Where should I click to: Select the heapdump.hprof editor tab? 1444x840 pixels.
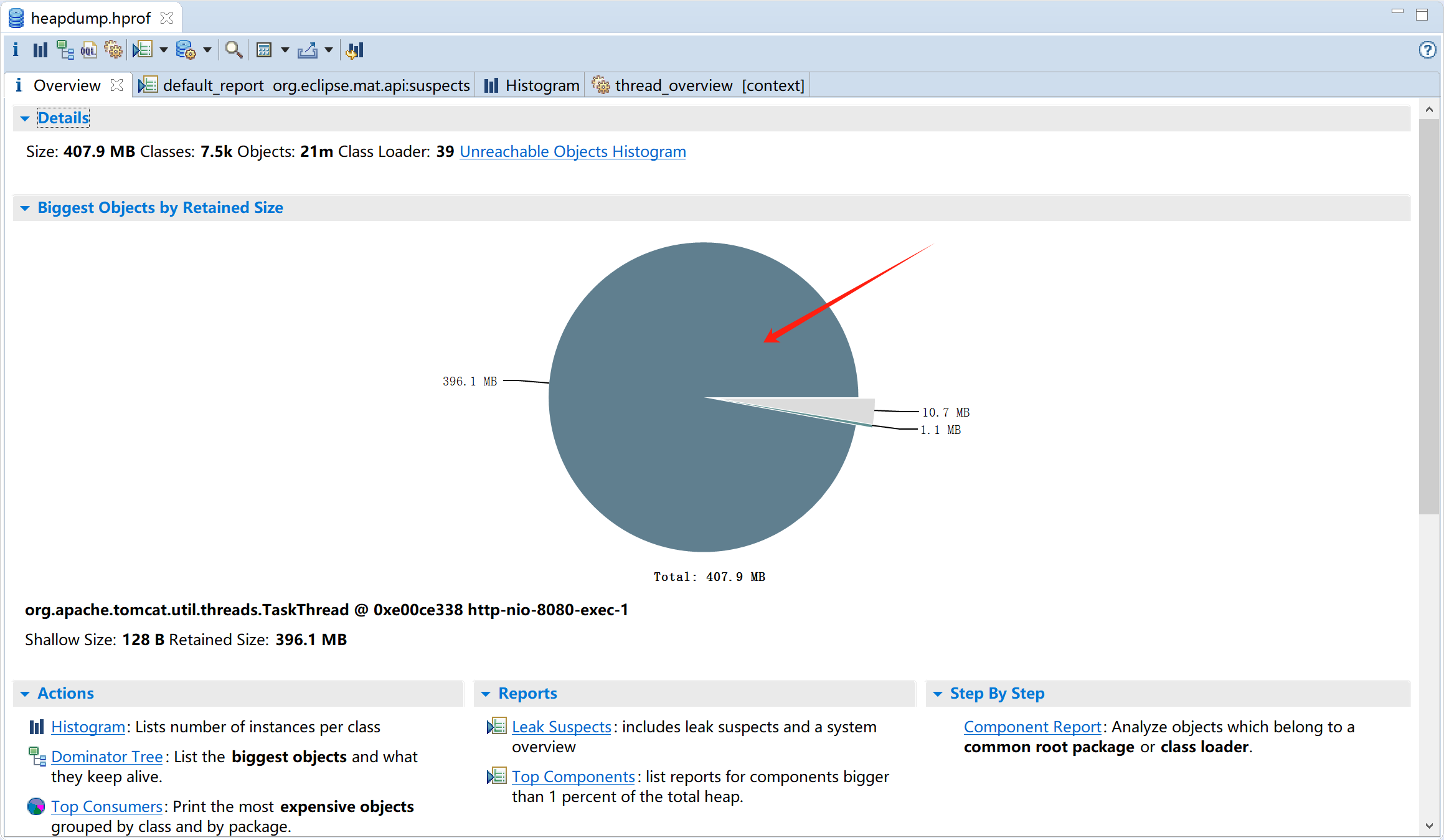91,18
